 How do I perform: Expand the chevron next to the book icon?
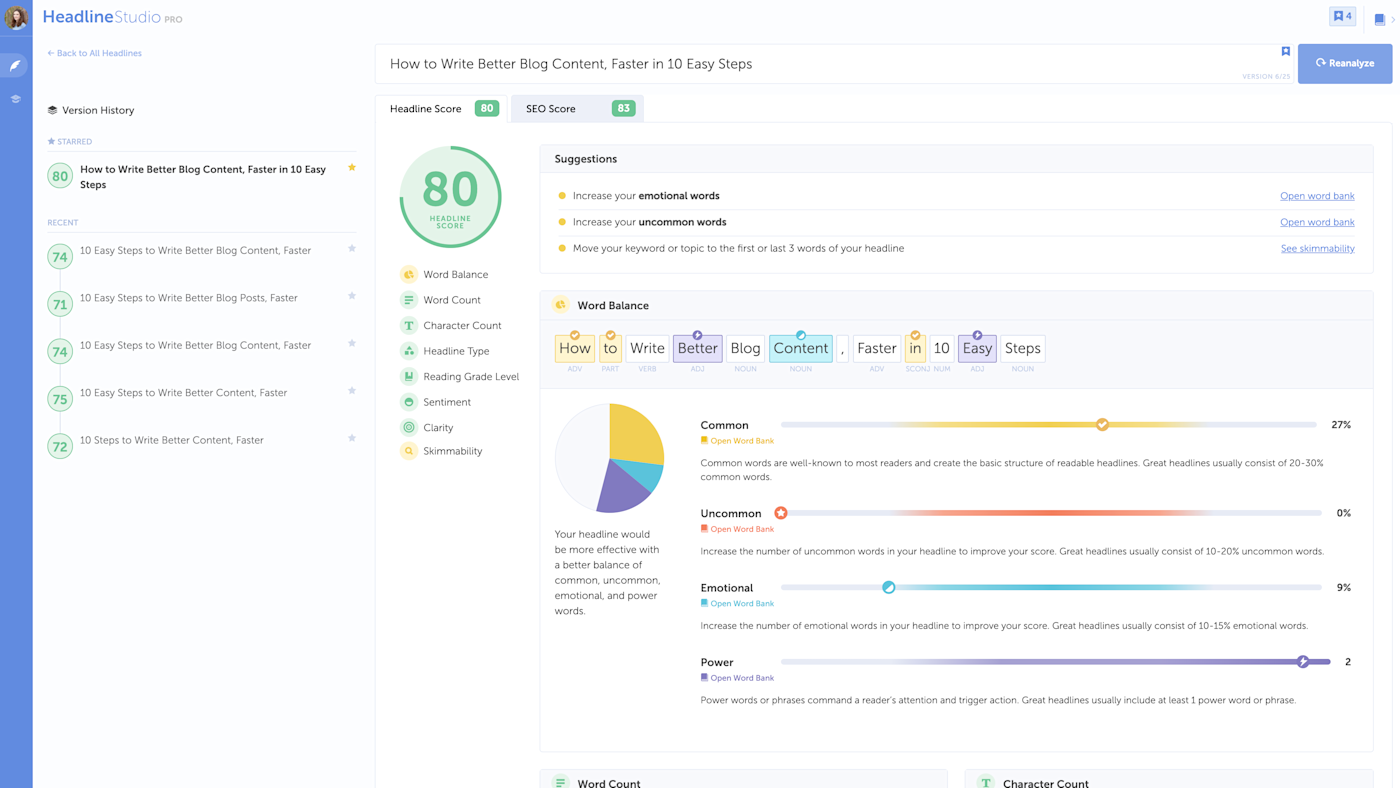pos(1394,19)
